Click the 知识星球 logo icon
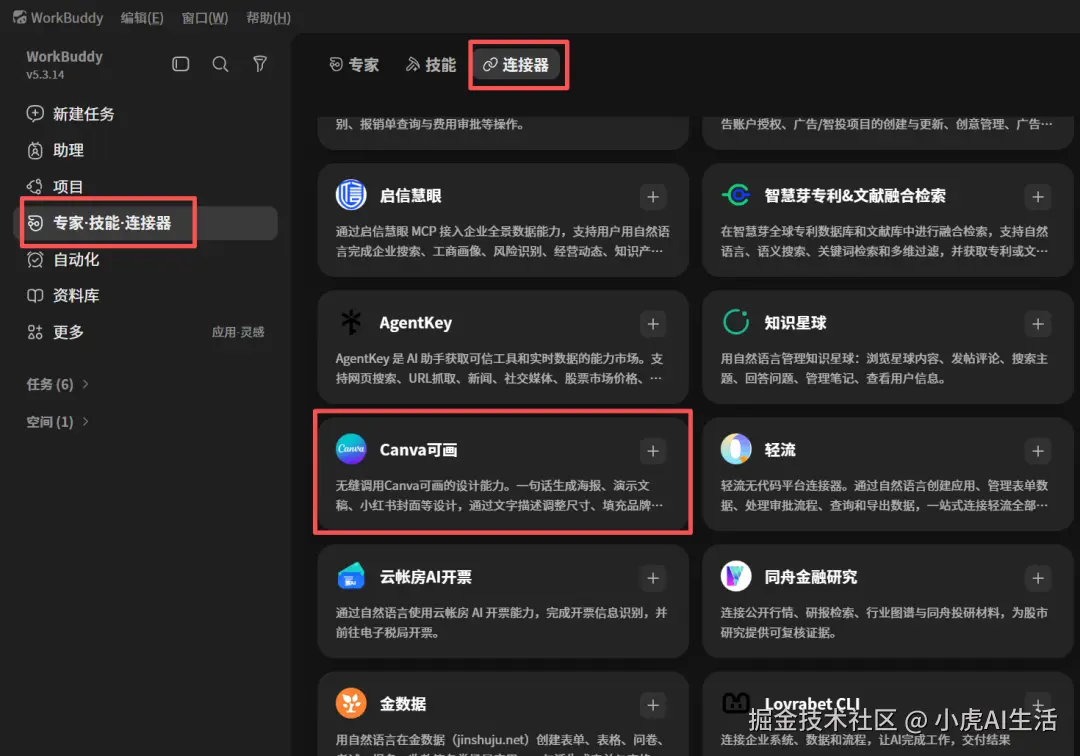Image resolution: width=1080 pixels, height=756 pixels. click(x=736, y=322)
